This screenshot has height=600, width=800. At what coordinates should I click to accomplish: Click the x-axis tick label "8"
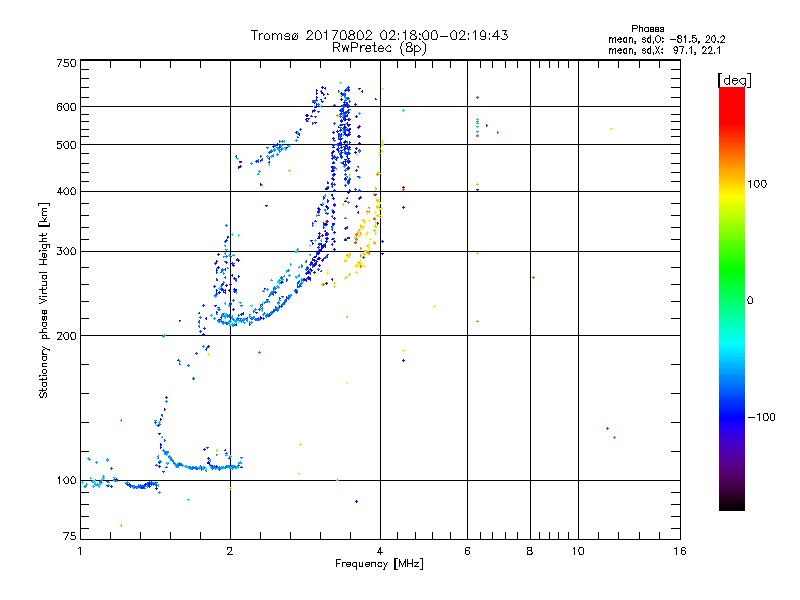[x=530, y=551]
